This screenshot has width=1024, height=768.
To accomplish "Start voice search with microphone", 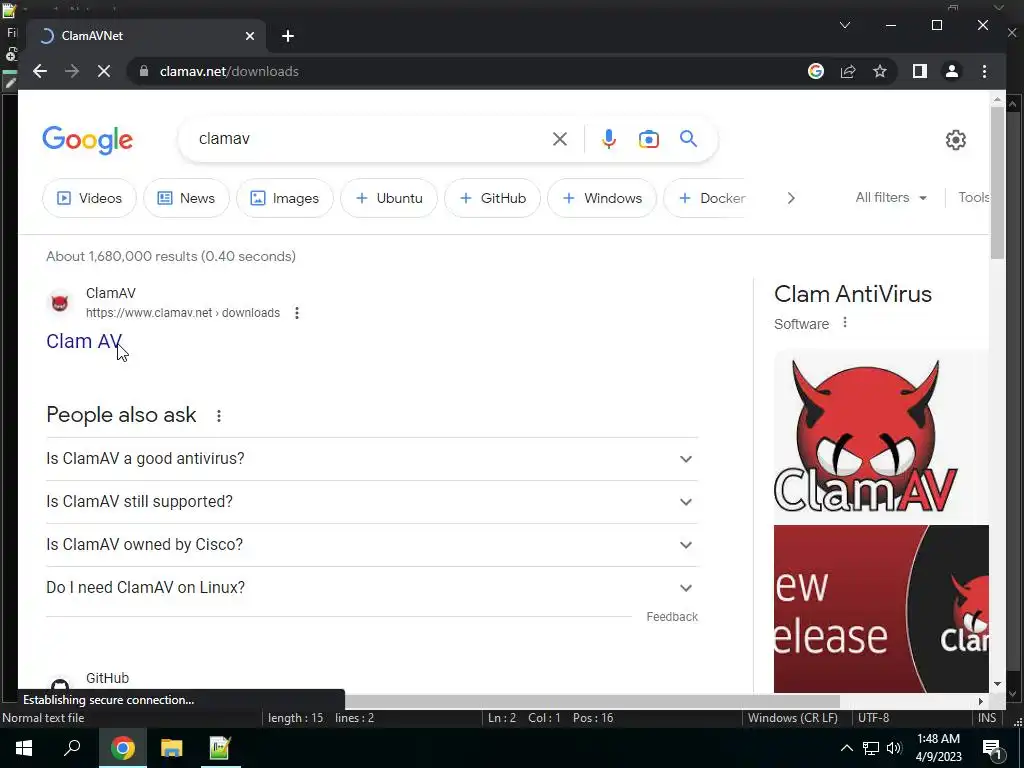I will (609, 138).
